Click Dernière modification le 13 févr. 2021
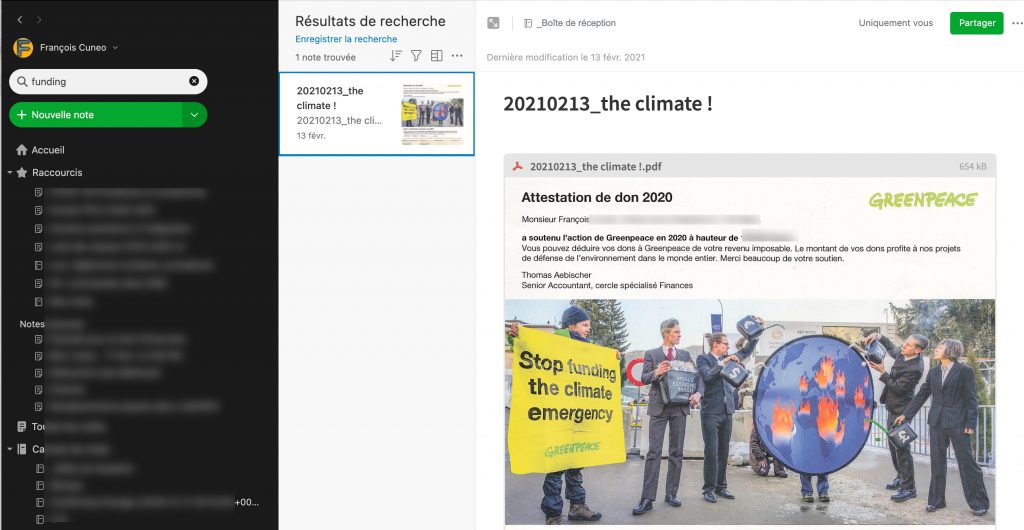This screenshot has height=530, width=1024. [566, 57]
